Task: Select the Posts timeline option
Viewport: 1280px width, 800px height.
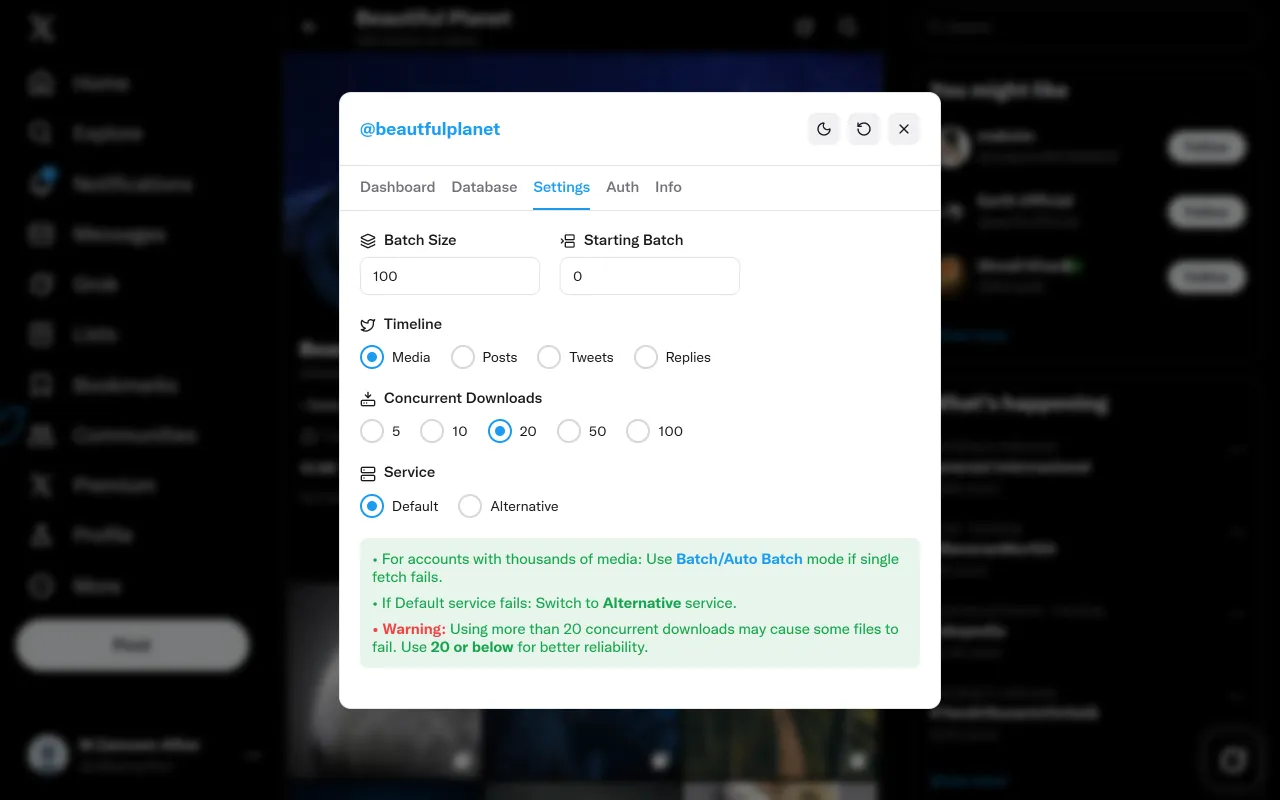Action: (x=463, y=357)
